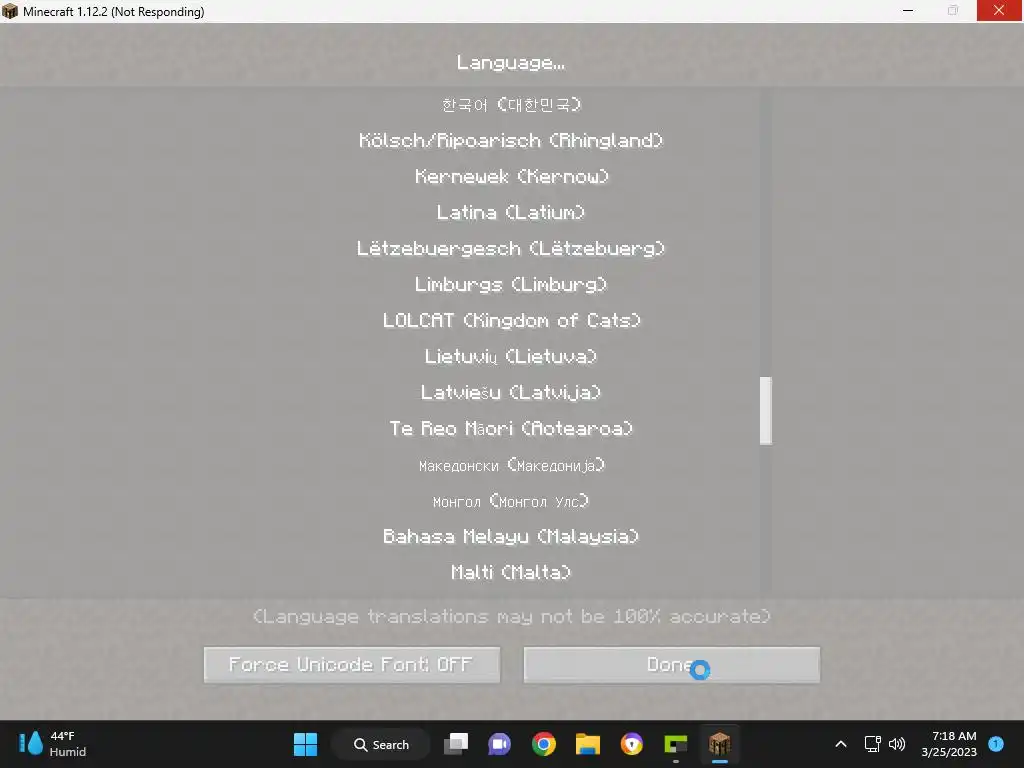Screen dimensions: 1024x768
Task: Open taskbar Search box
Action: click(x=381, y=744)
